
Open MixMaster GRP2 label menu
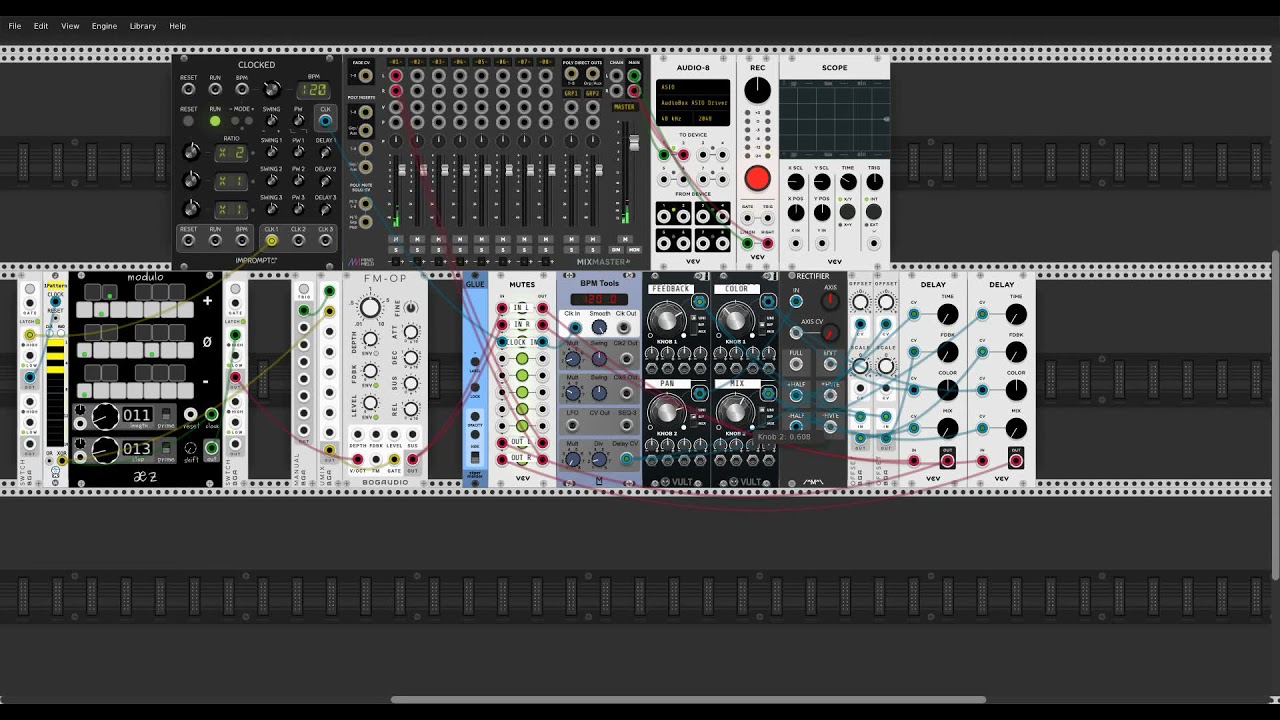pyautogui.click(x=592, y=93)
